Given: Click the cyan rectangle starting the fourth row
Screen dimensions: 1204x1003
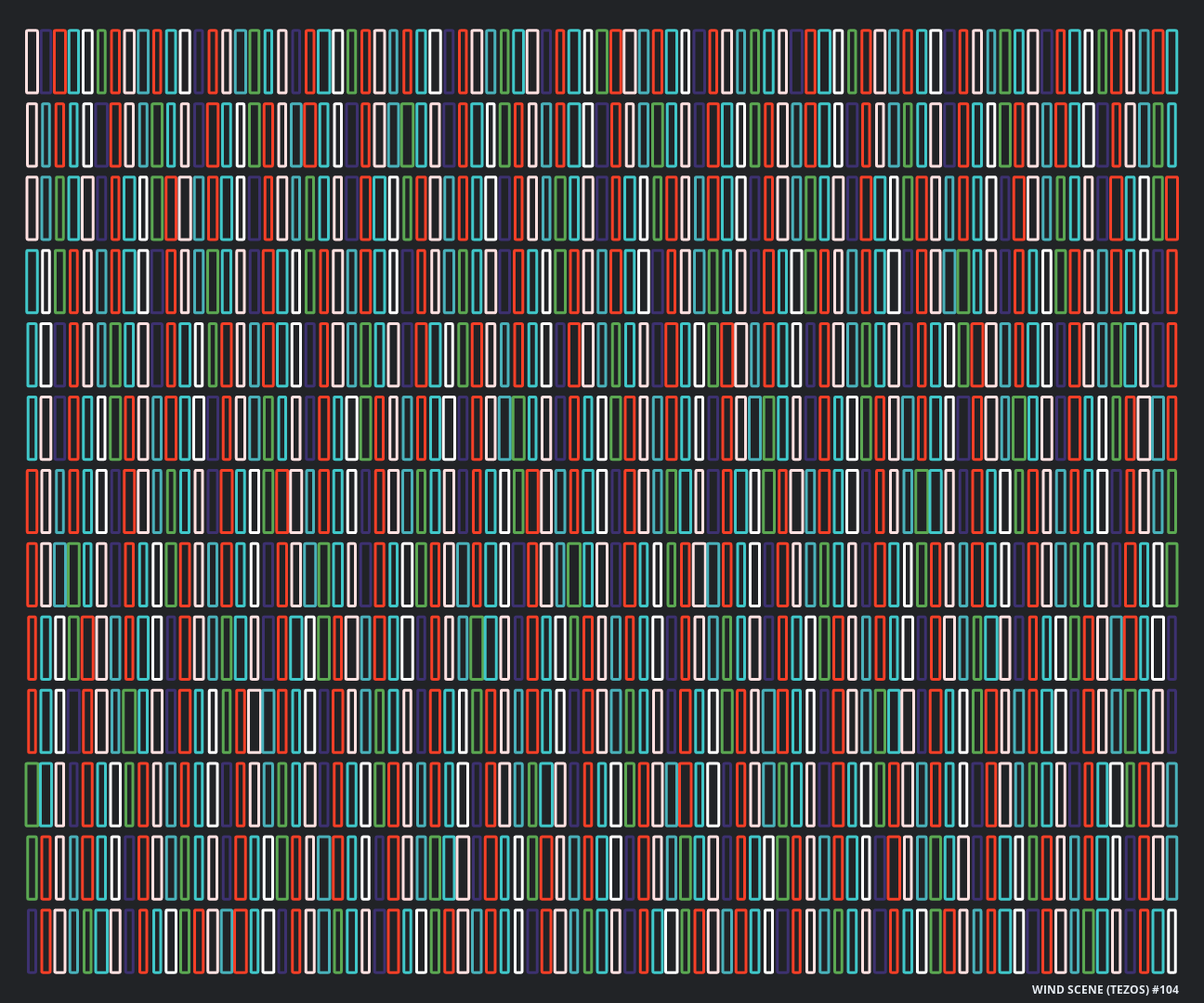Looking at the screenshot, I should [32, 281].
